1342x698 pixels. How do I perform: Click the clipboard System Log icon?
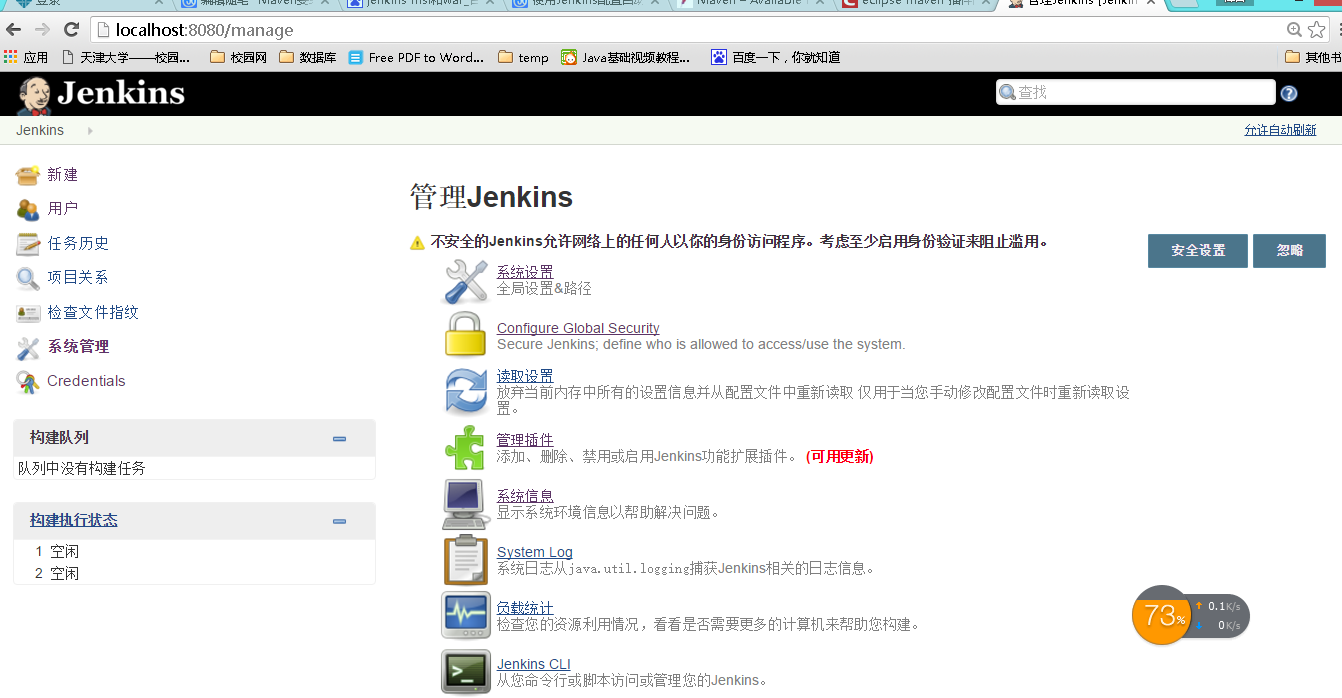point(465,560)
